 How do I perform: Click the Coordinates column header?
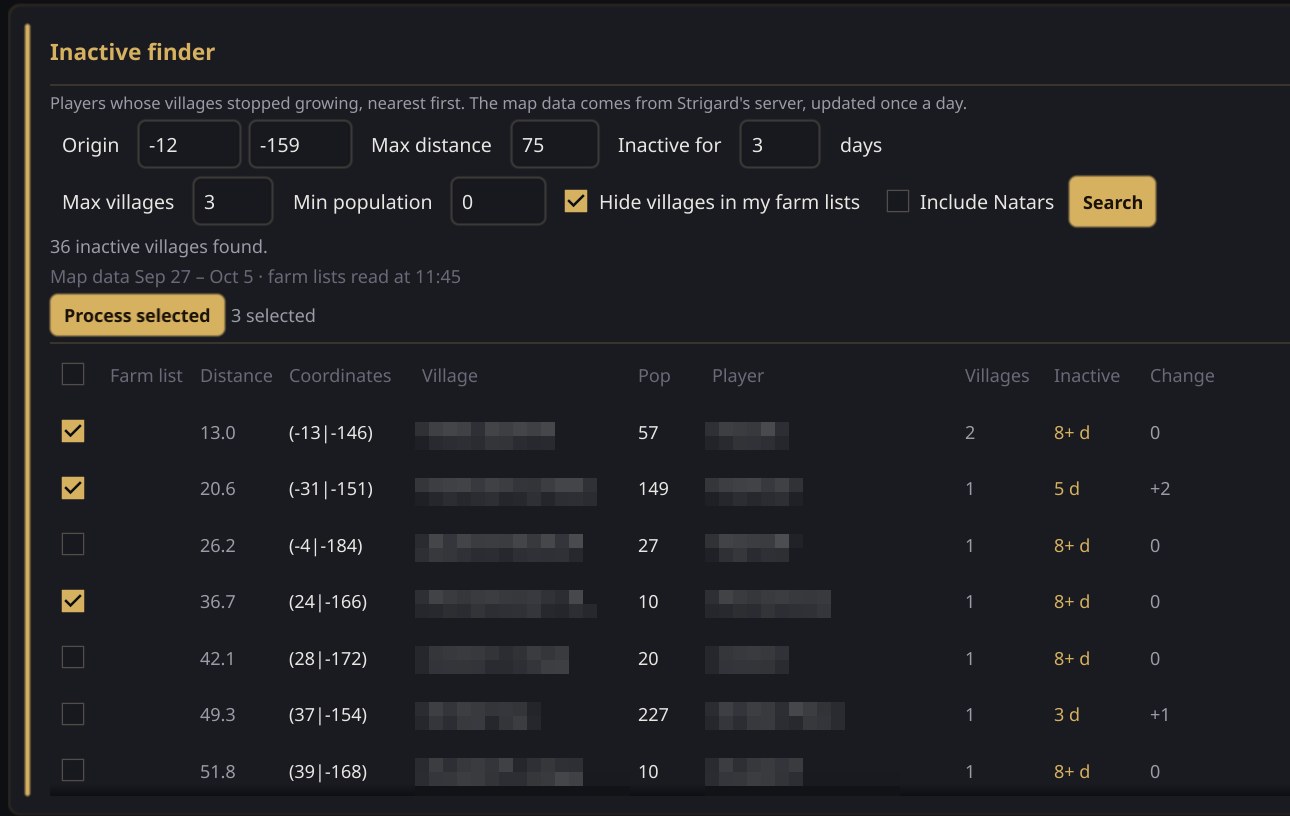click(x=340, y=376)
